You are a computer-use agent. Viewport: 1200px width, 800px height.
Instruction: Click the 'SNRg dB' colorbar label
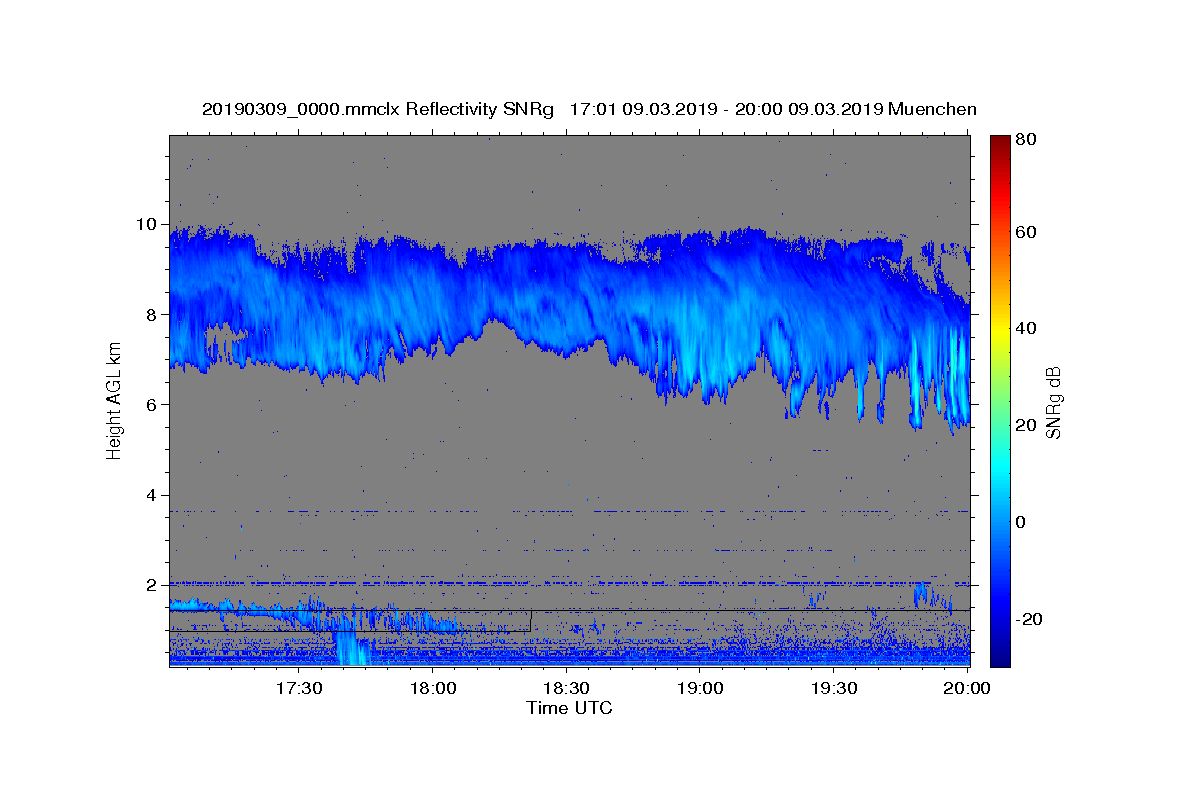(1053, 401)
